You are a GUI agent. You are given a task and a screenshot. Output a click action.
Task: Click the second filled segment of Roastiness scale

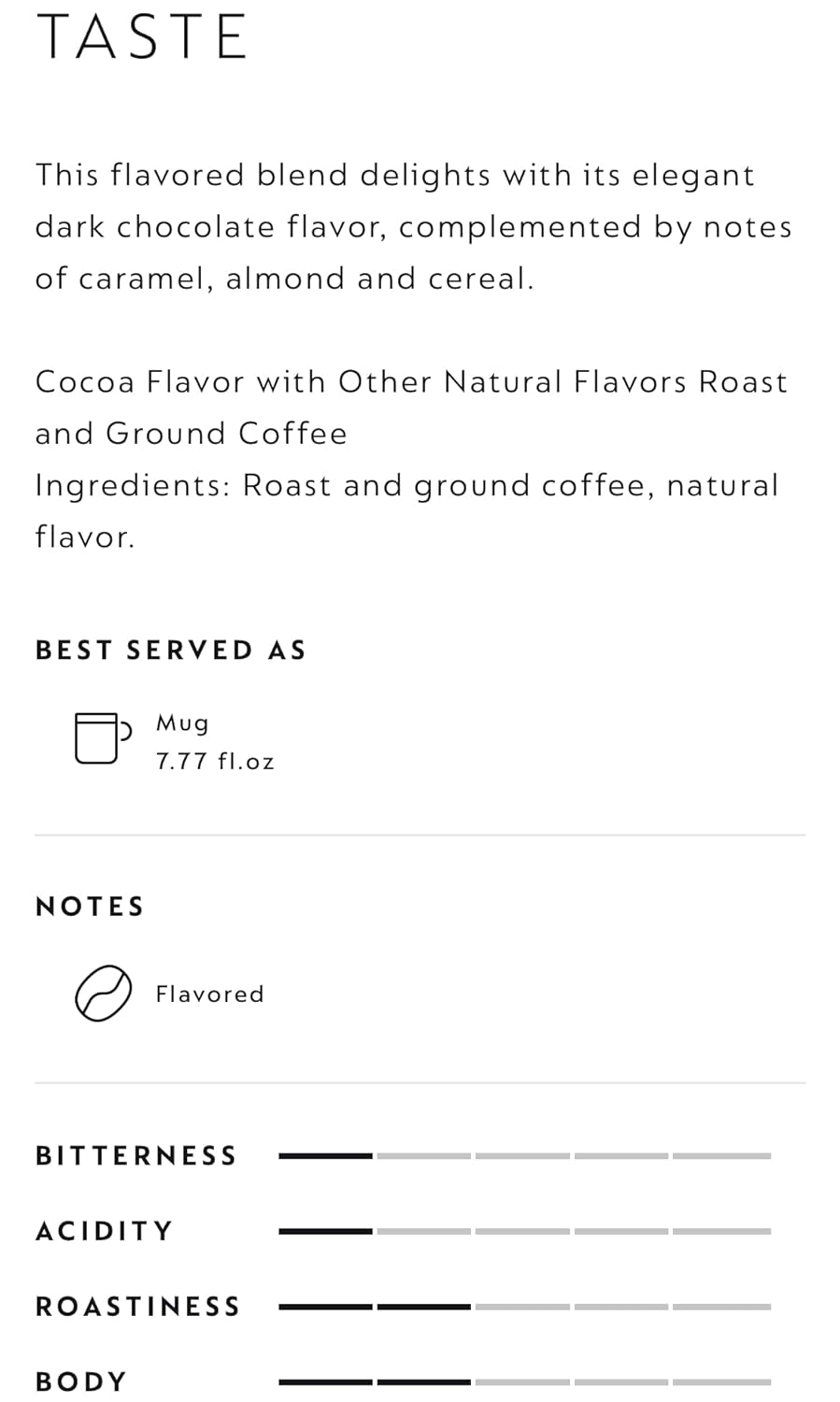tap(424, 1307)
